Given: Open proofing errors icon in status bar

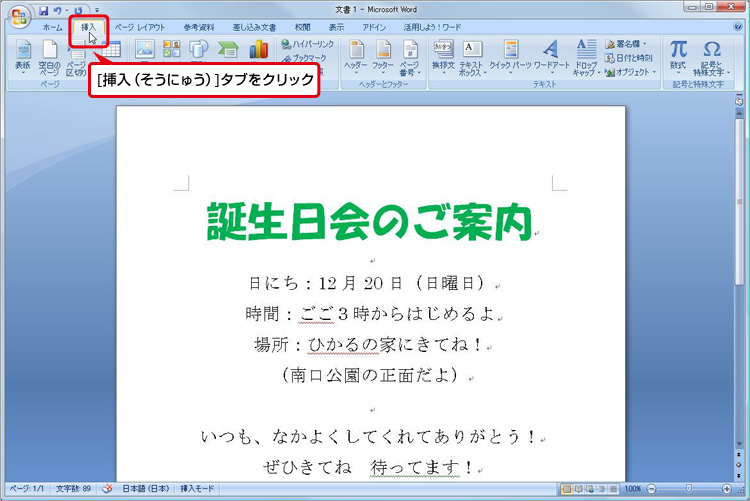Looking at the screenshot, I should point(107,489).
